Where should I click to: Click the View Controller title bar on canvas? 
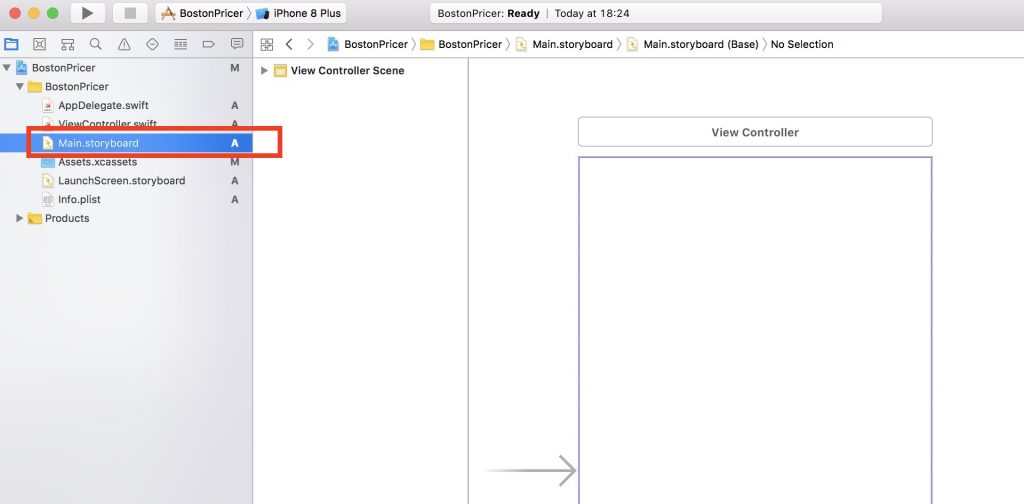(755, 132)
